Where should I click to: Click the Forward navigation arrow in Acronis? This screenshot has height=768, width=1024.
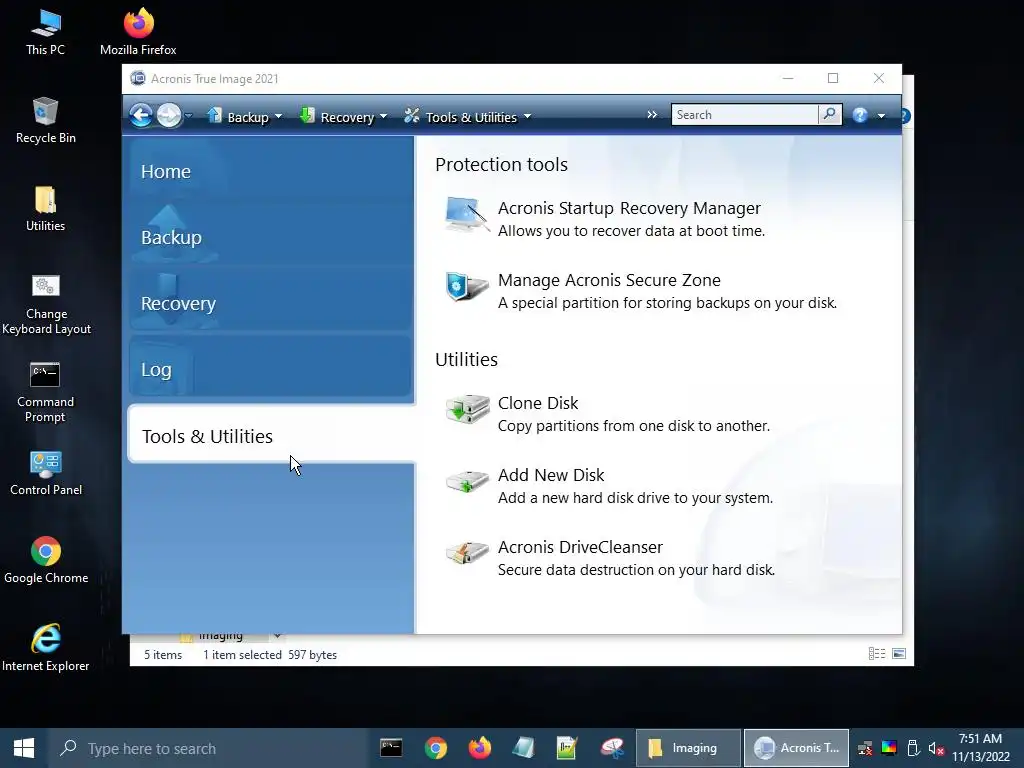click(168, 116)
